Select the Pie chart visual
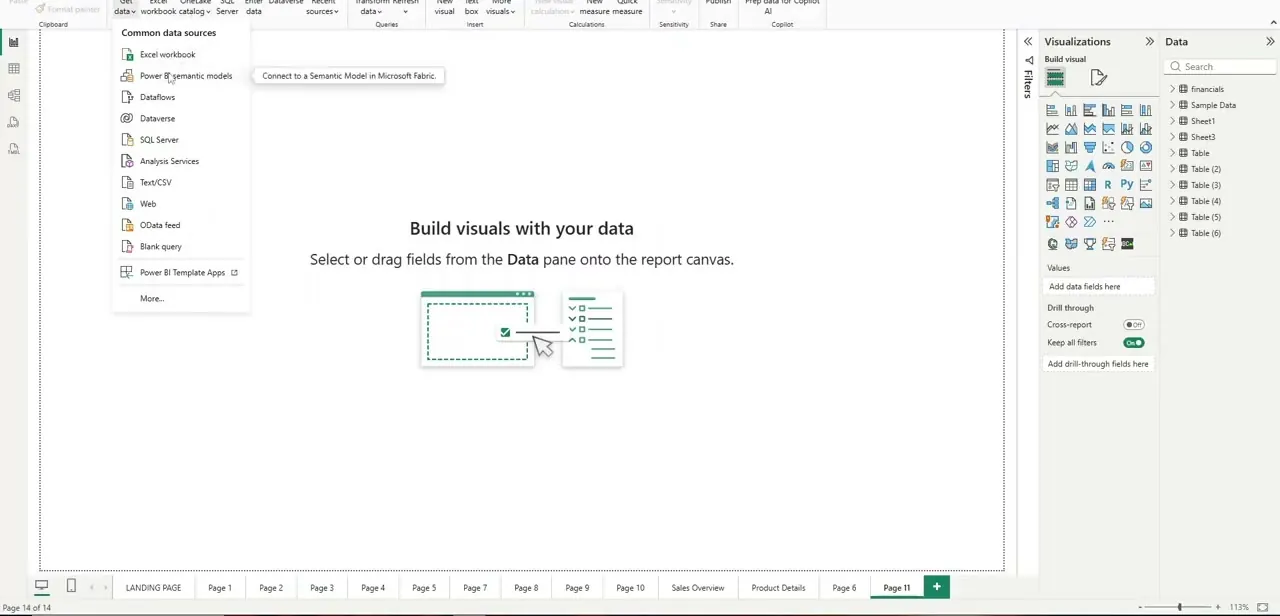The width and height of the screenshot is (1280, 616). pos(1127,148)
